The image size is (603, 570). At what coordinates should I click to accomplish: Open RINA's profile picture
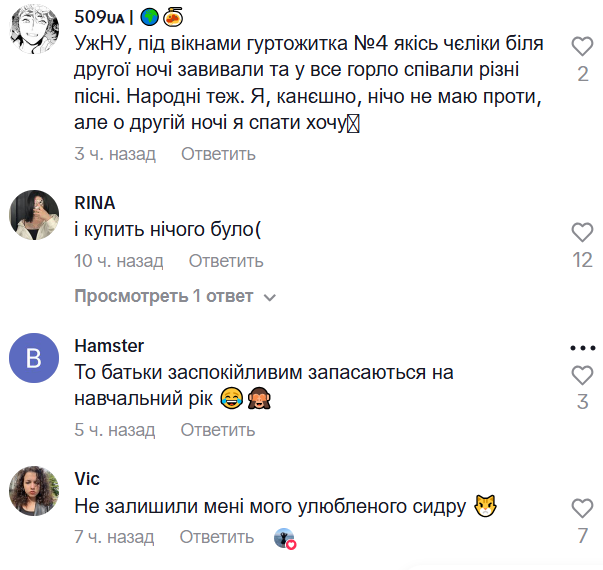pyautogui.click(x=34, y=214)
